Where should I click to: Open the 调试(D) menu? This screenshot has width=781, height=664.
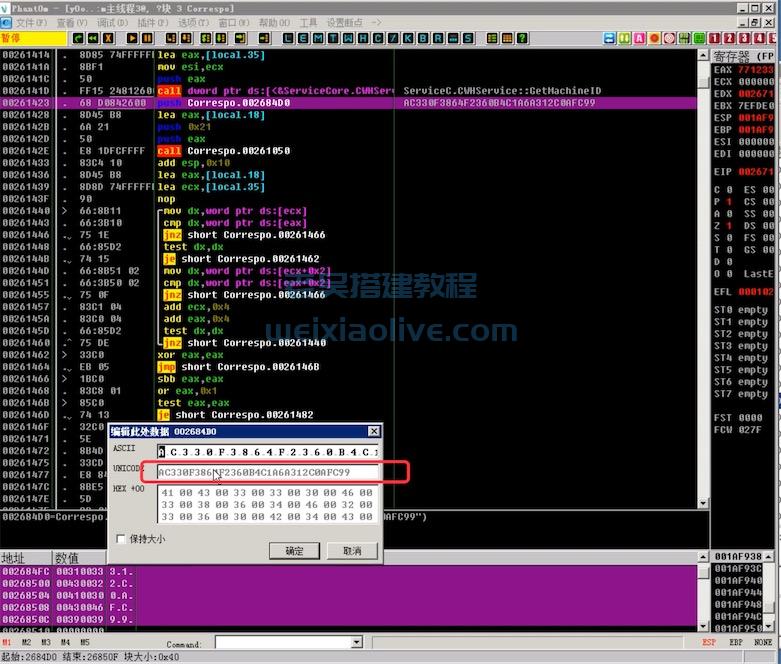(112, 22)
